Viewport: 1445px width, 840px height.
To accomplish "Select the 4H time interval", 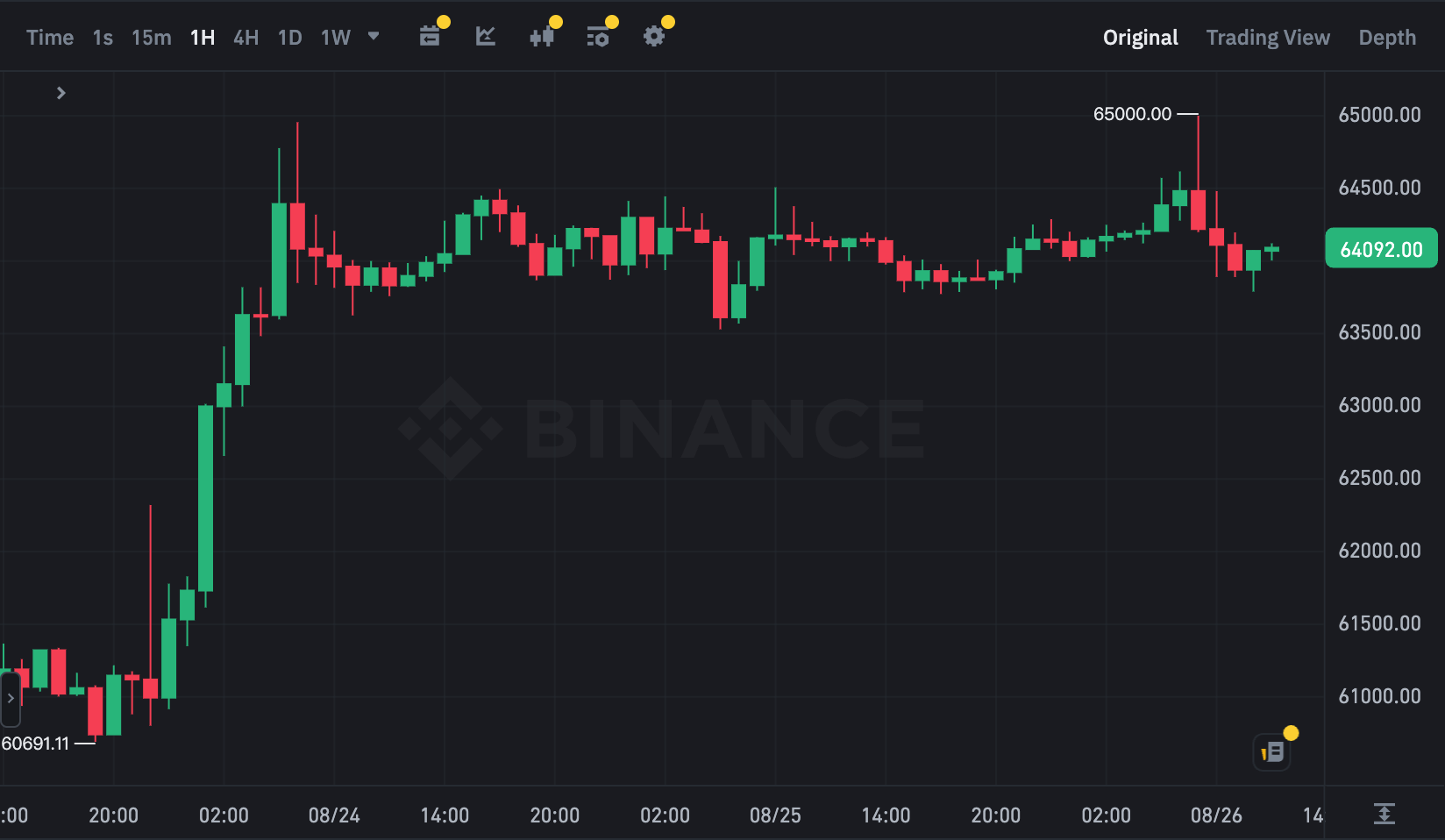I will point(246,38).
